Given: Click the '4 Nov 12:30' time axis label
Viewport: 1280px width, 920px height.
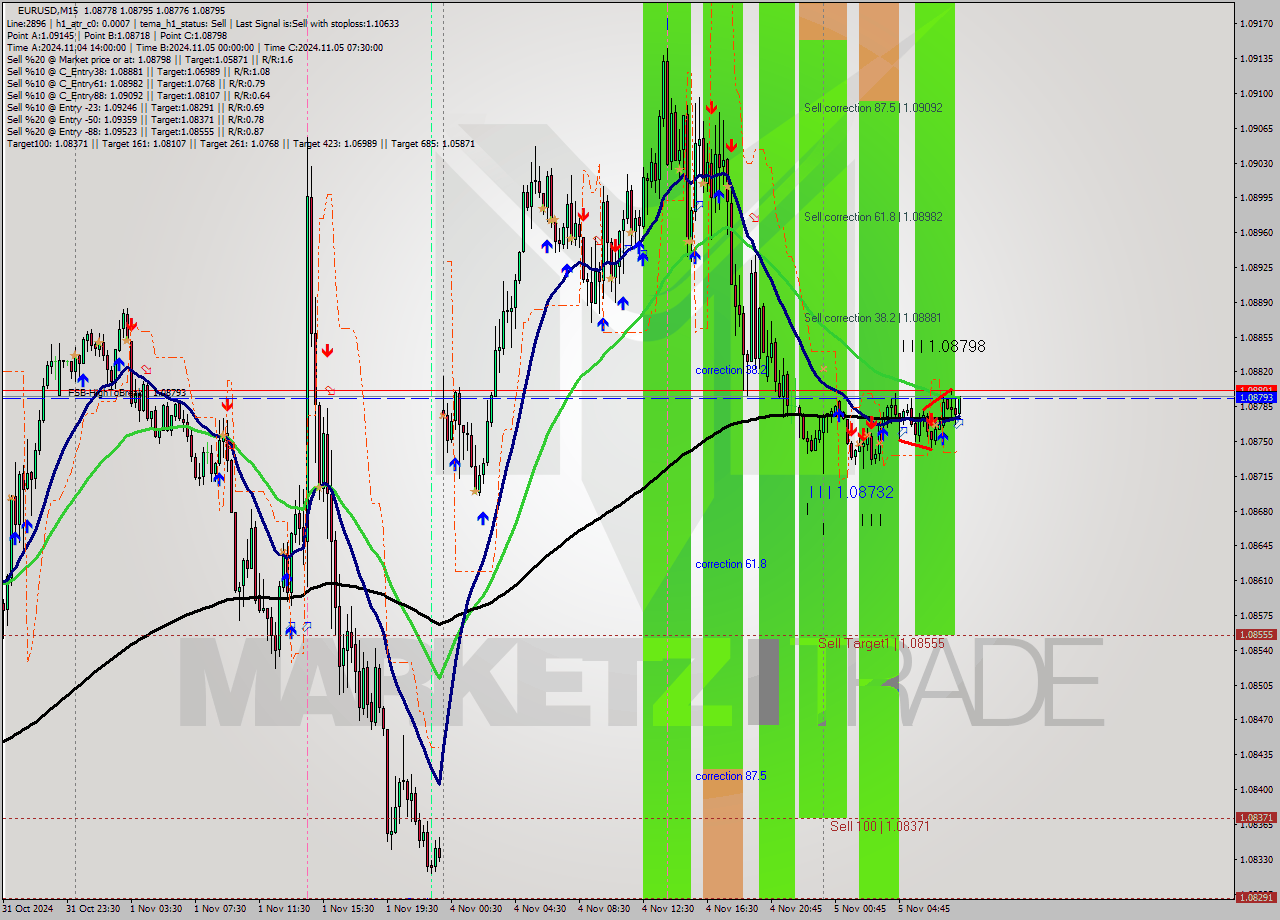Looking at the screenshot, I should (668, 909).
